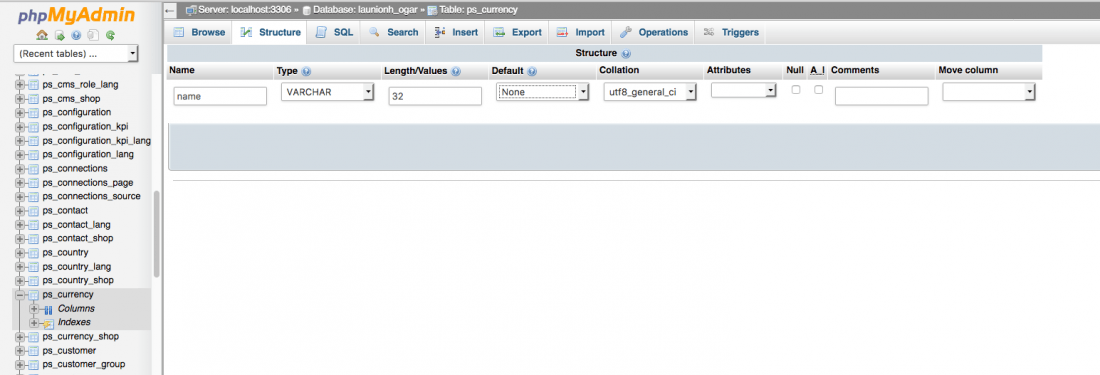Viewport: 1100px width, 375px height.
Task: Open the Collation dropdown showing utf8_general_ci
Action: coord(650,92)
